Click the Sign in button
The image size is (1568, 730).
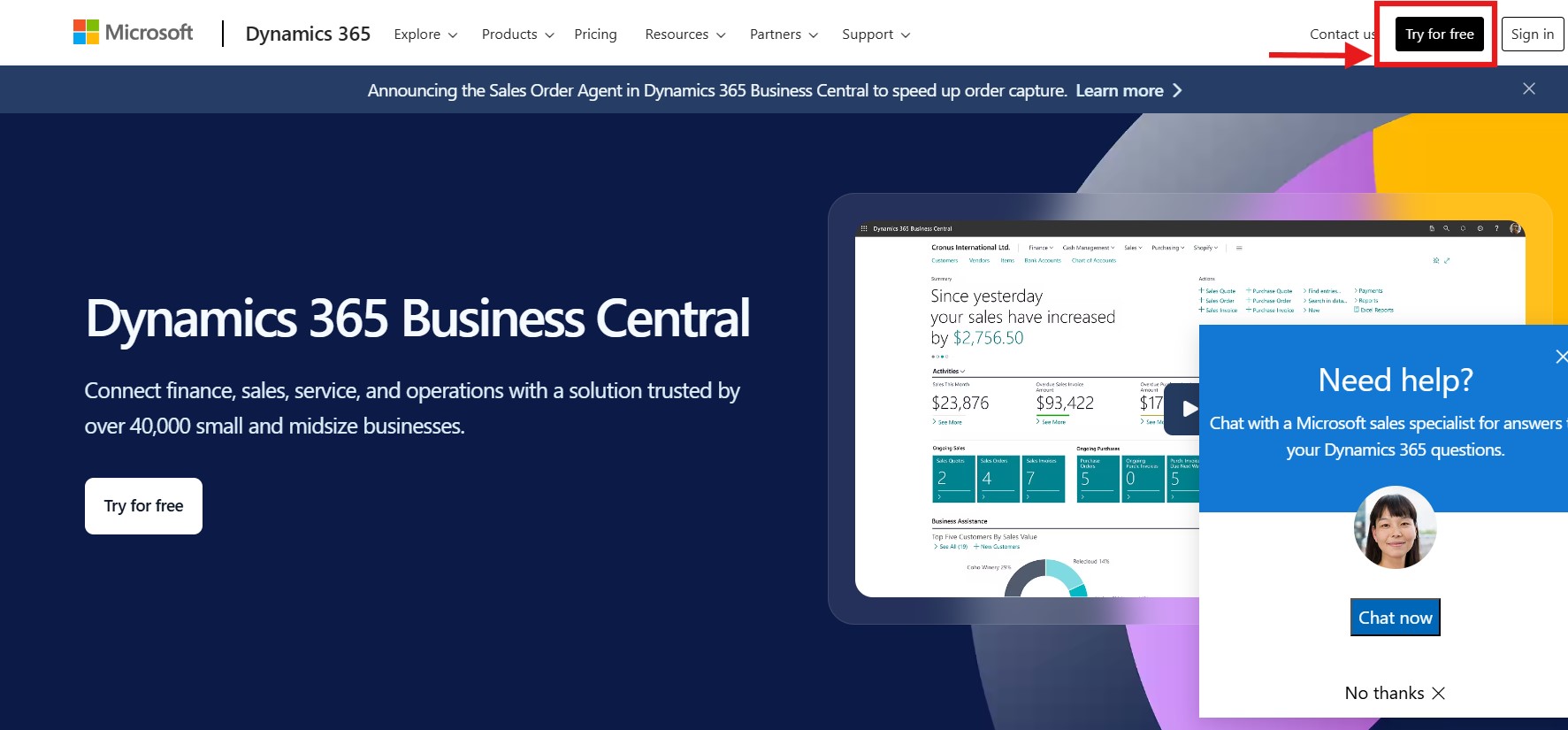[1532, 35]
